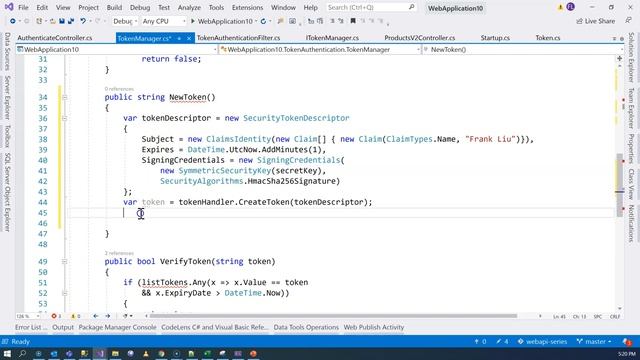Open the WebApplication10 project navigation dropdown
The width and height of the screenshot is (640, 360).
[x=117, y=49]
